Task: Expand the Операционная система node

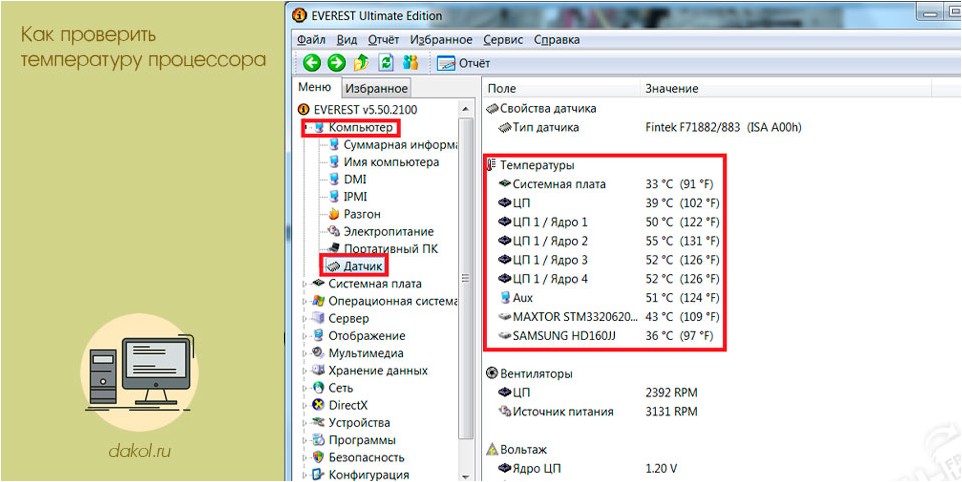Action: coord(306,301)
